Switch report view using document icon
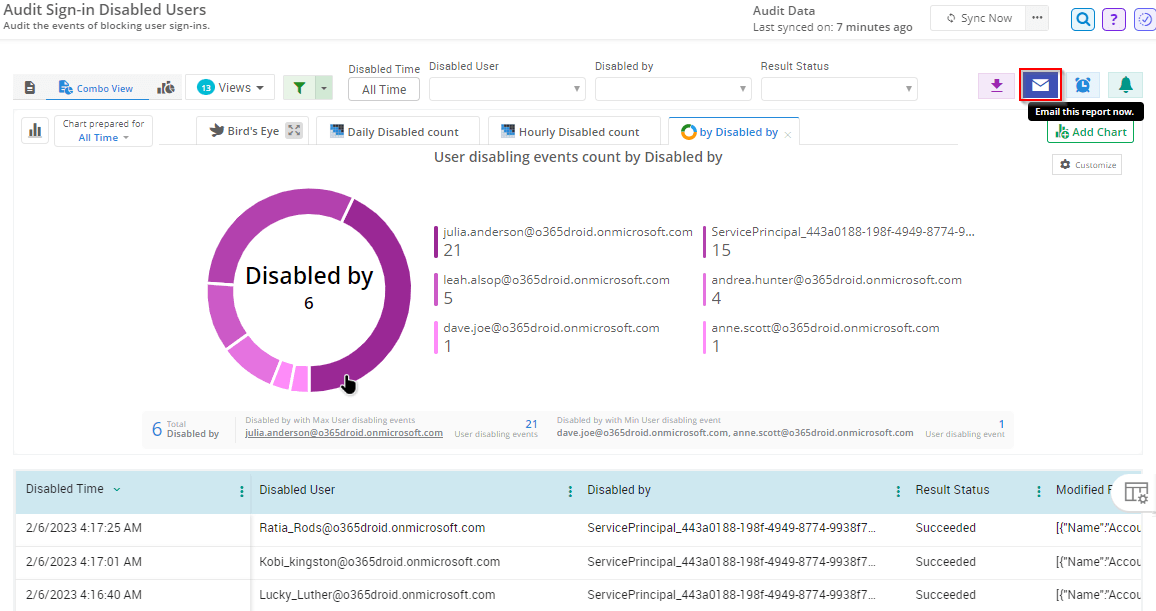1156x611 pixels. tap(28, 87)
